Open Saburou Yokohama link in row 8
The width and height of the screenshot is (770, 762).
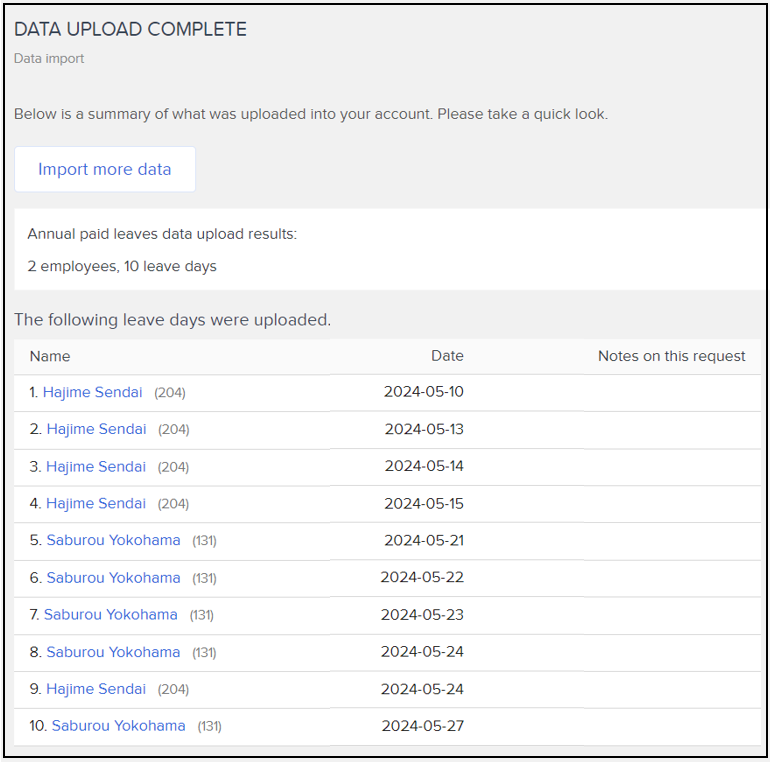point(113,652)
